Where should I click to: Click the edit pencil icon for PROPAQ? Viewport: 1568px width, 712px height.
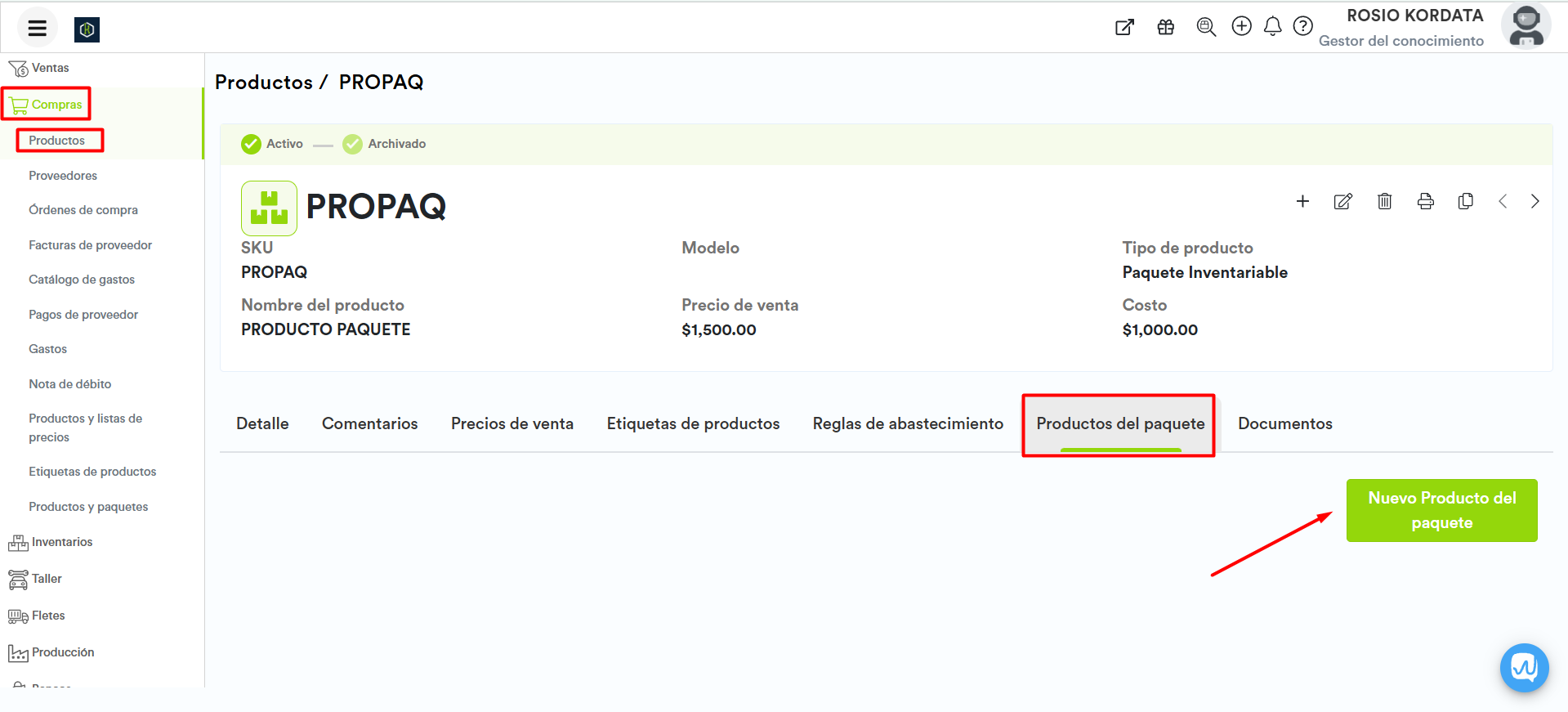[x=1342, y=202]
